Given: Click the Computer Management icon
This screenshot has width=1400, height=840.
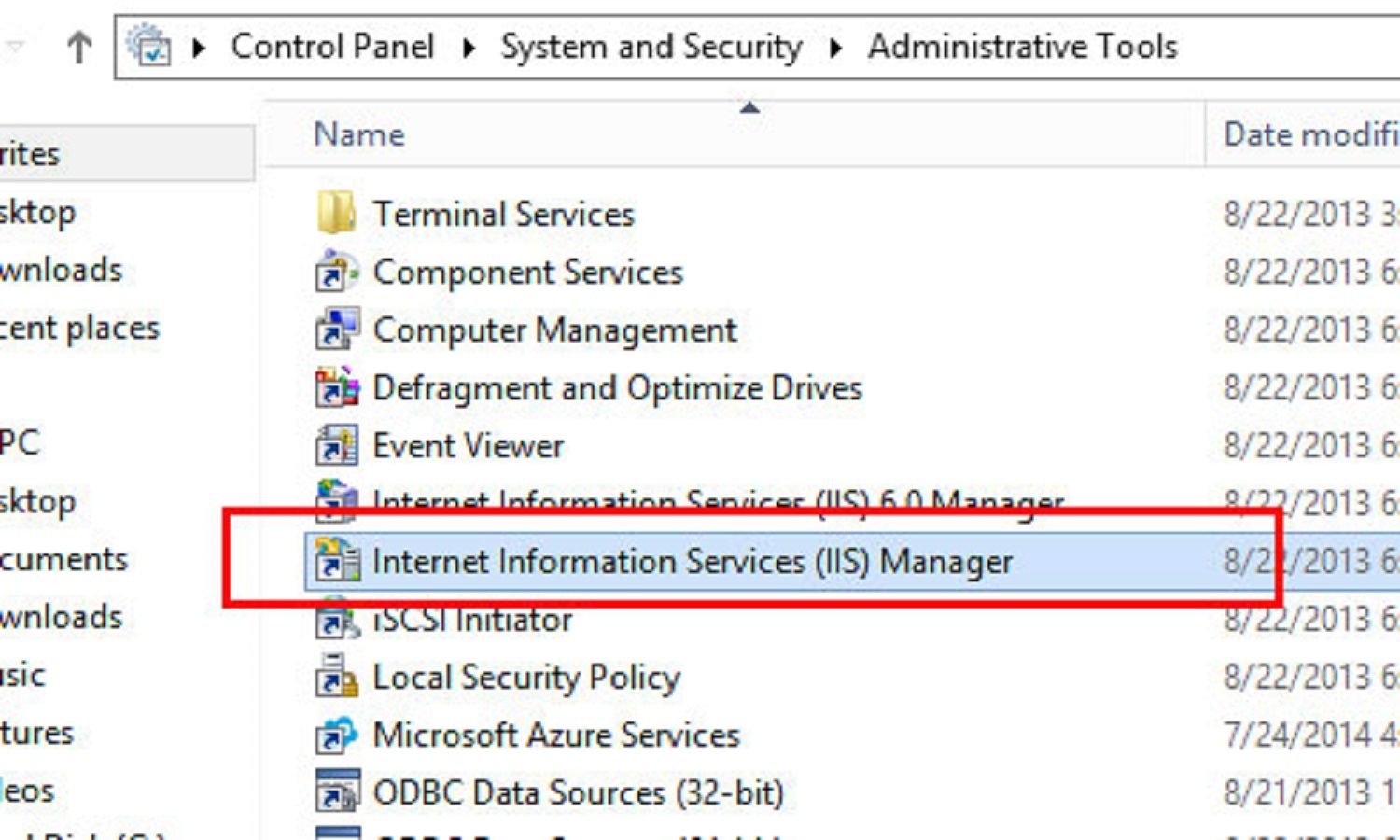Looking at the screenshot, I should click(336, 329).
